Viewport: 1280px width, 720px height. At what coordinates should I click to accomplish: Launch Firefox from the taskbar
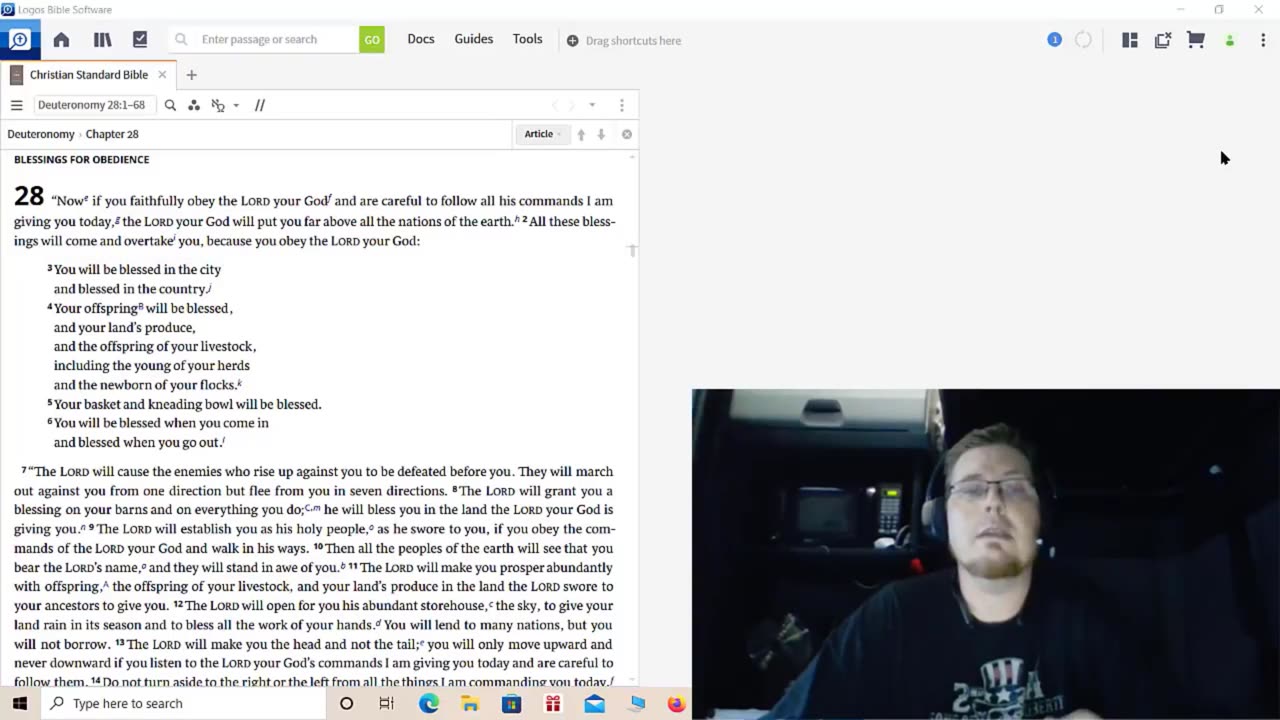coord(677,703)
